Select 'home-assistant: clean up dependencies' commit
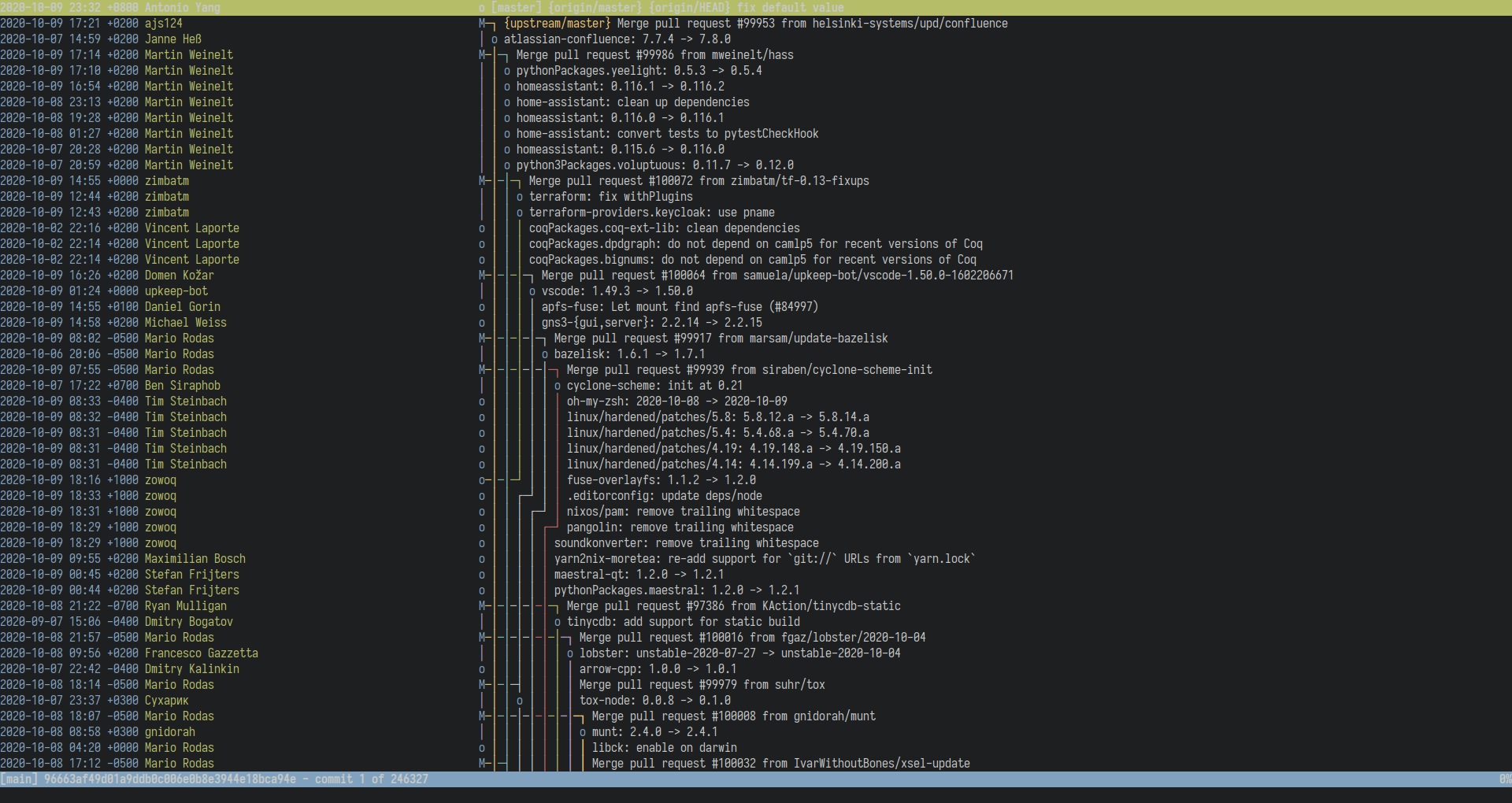This screenshot has width=1512, height=803. pos(756,102)
